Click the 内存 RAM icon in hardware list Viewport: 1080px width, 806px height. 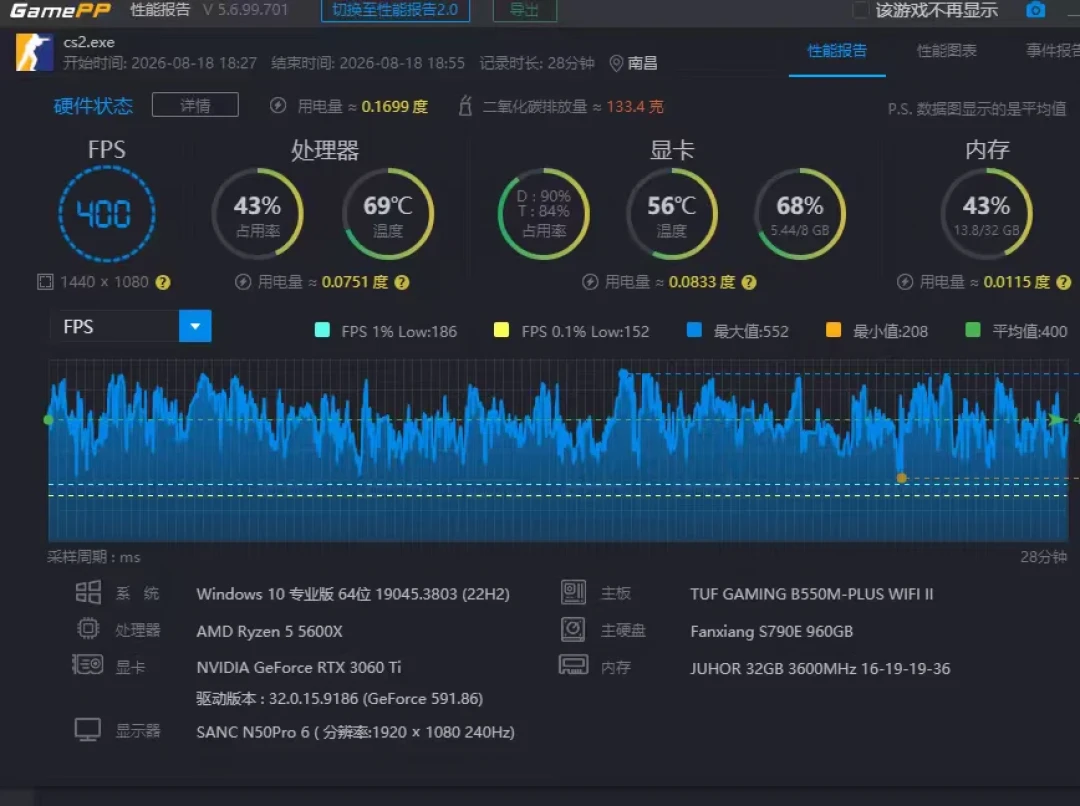pos(573,665)
